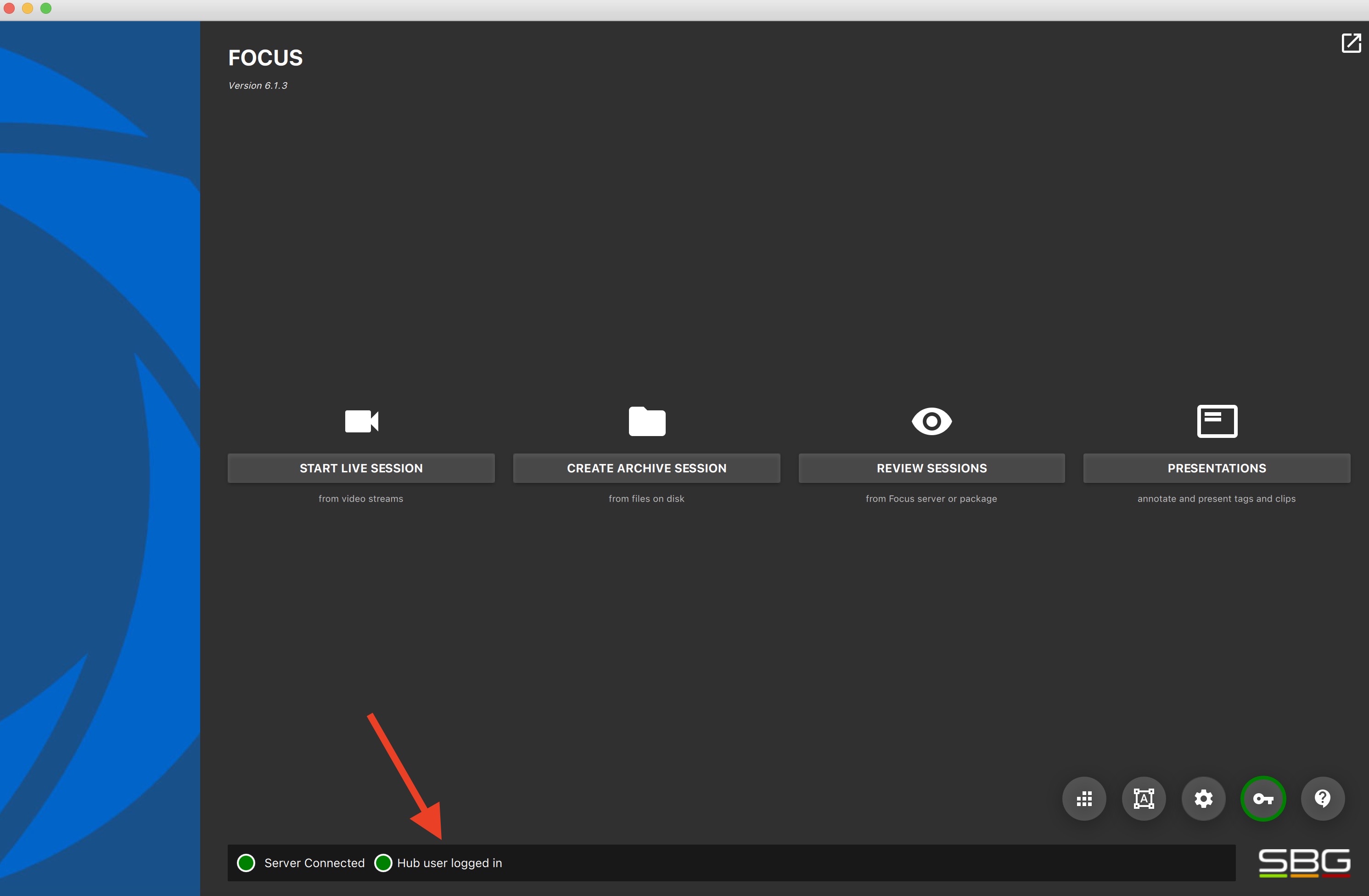The height and width of the screenshot is (896, 1369).
Task: Click the green zoom button in window controls
Action: click(45, 8)
